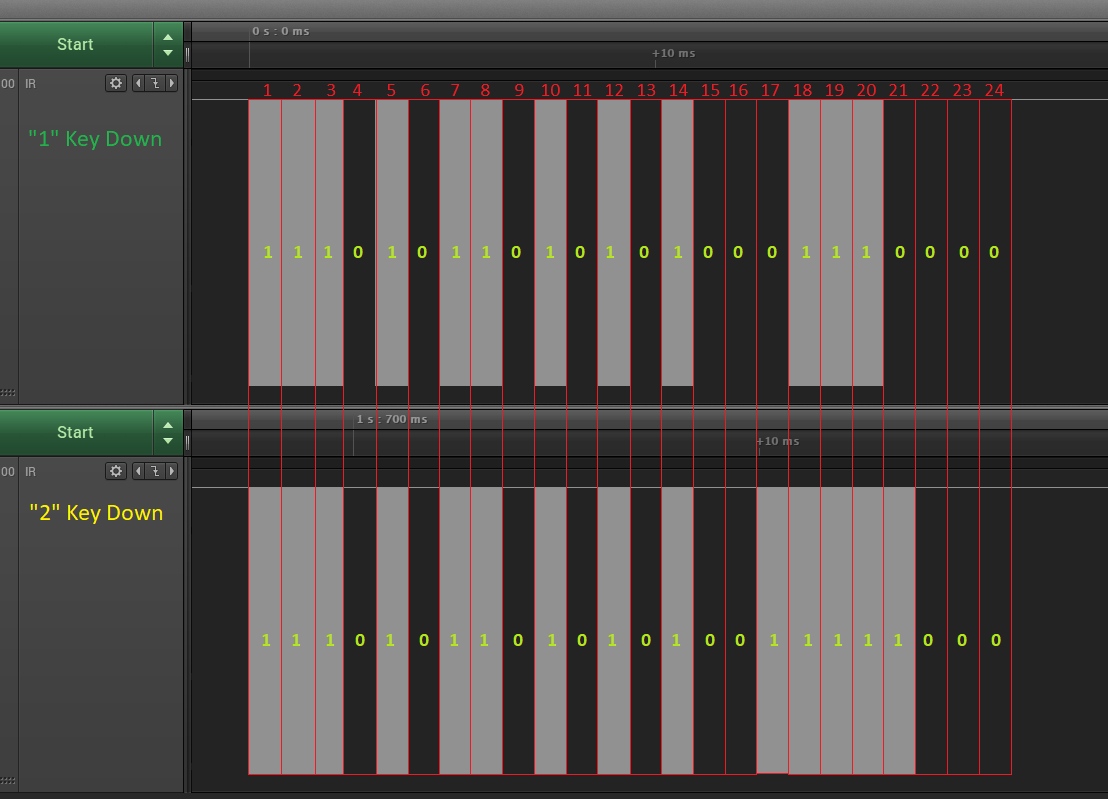Screen dimensions: 1108x799
Task: Set falling-edge trigger in "2" Key Down capture
Action: [155, 471]
